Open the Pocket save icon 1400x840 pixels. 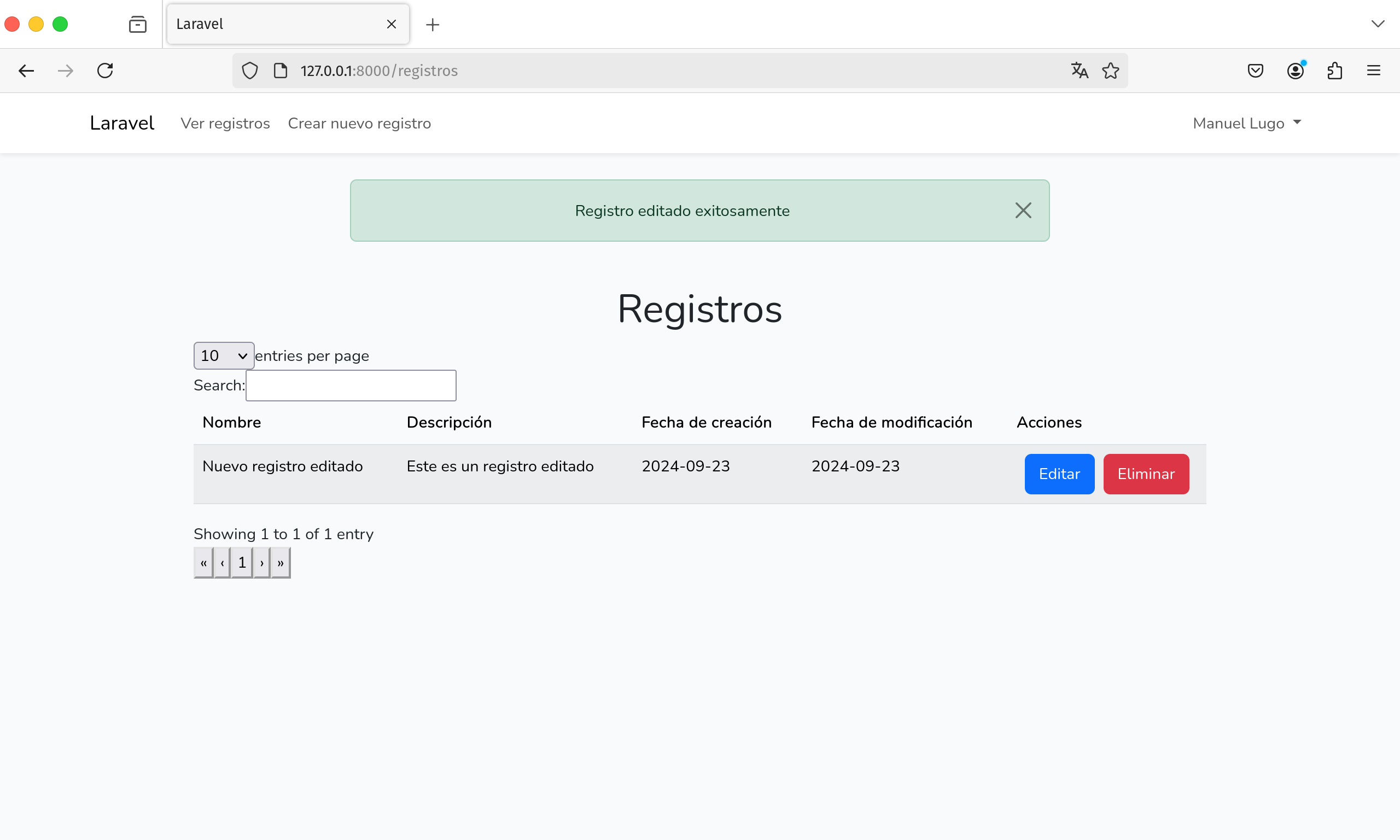click(1255, 71)
